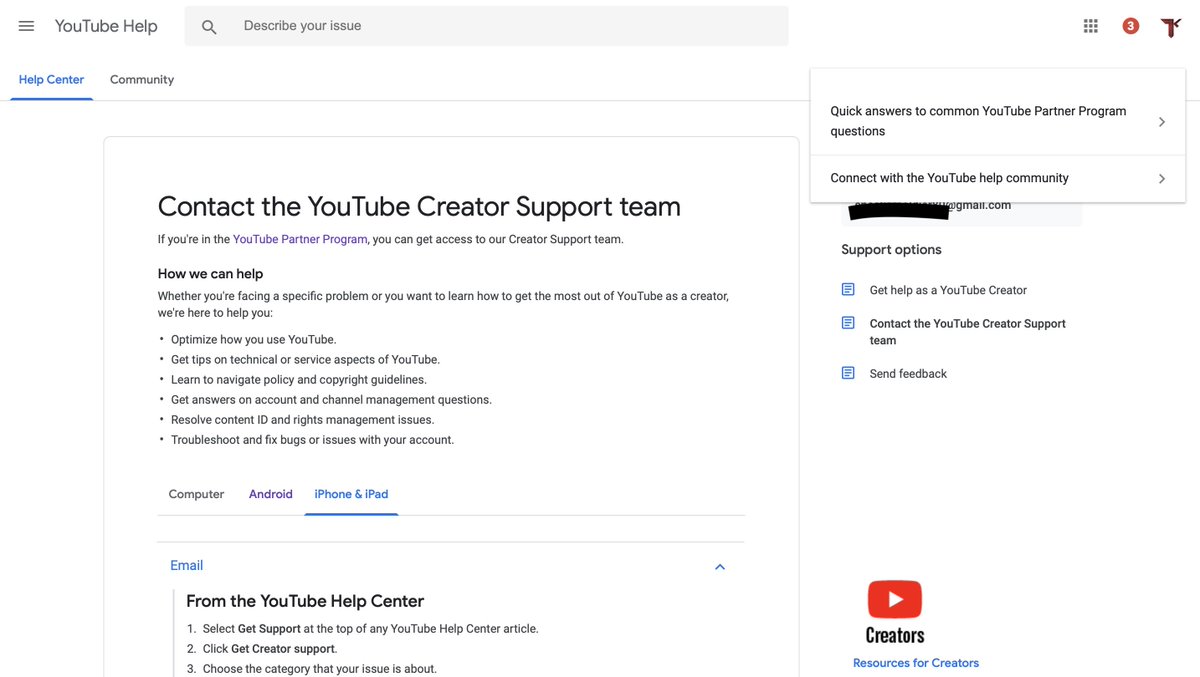The width and height of the screenshot is (1200, 677).
Task: Click the search magnifier icon
Action: coord(209,27)
